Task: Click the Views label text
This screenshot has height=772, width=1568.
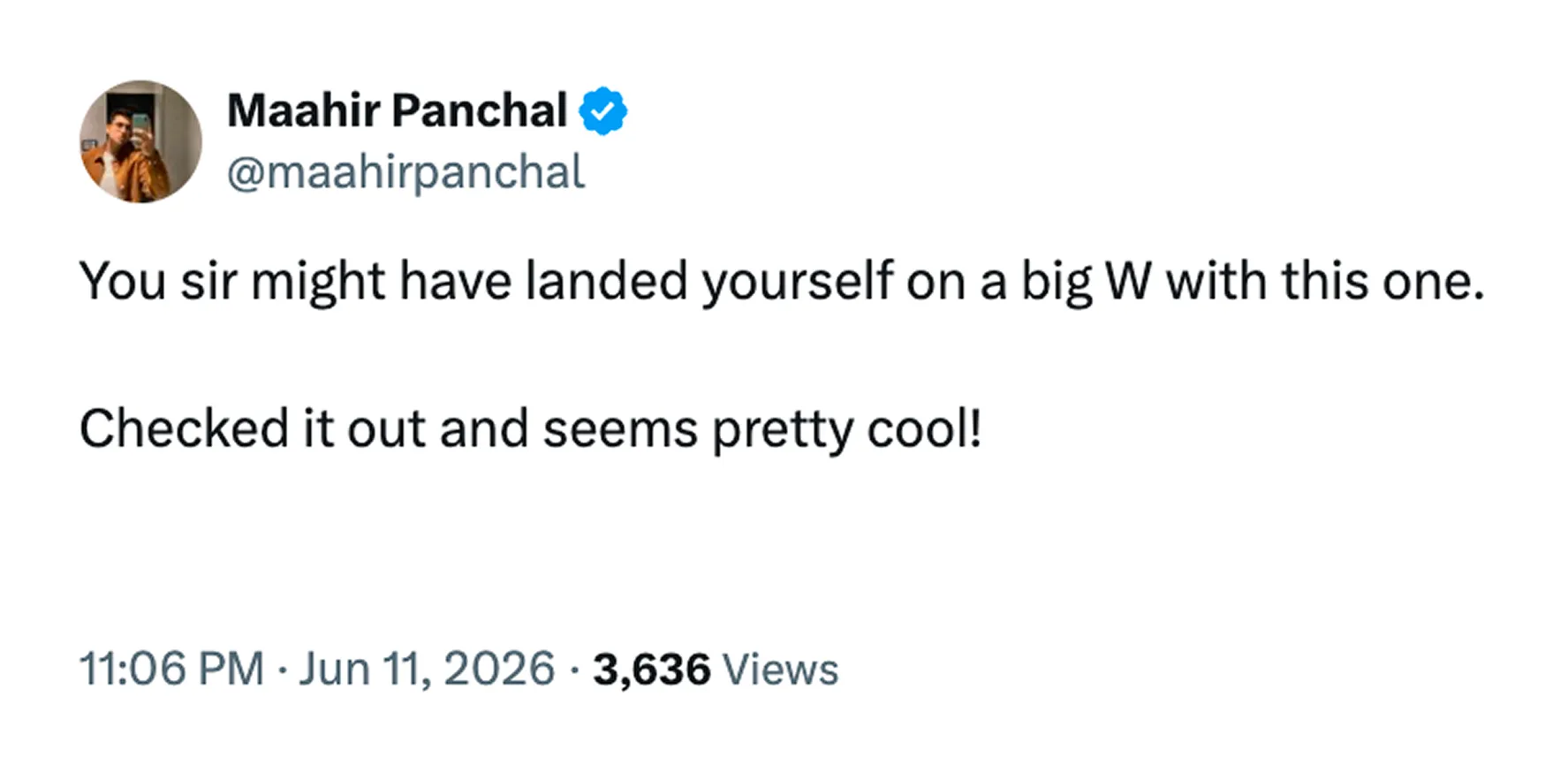Action: click(780, 669)
